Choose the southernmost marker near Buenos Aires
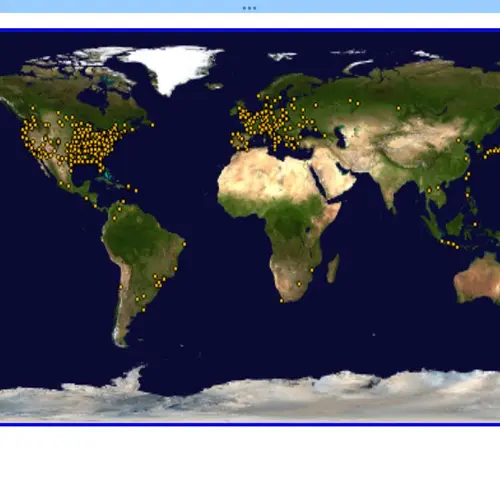 click(x=143, y=310)
